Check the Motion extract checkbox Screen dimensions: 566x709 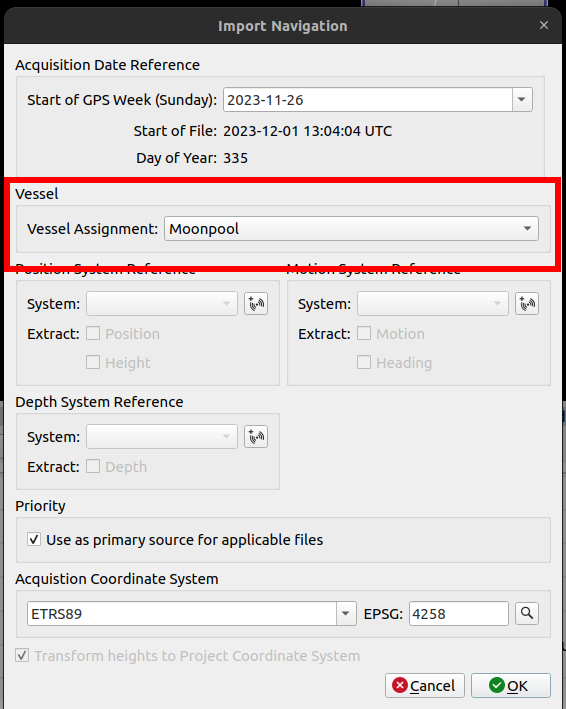pos(364,334)
